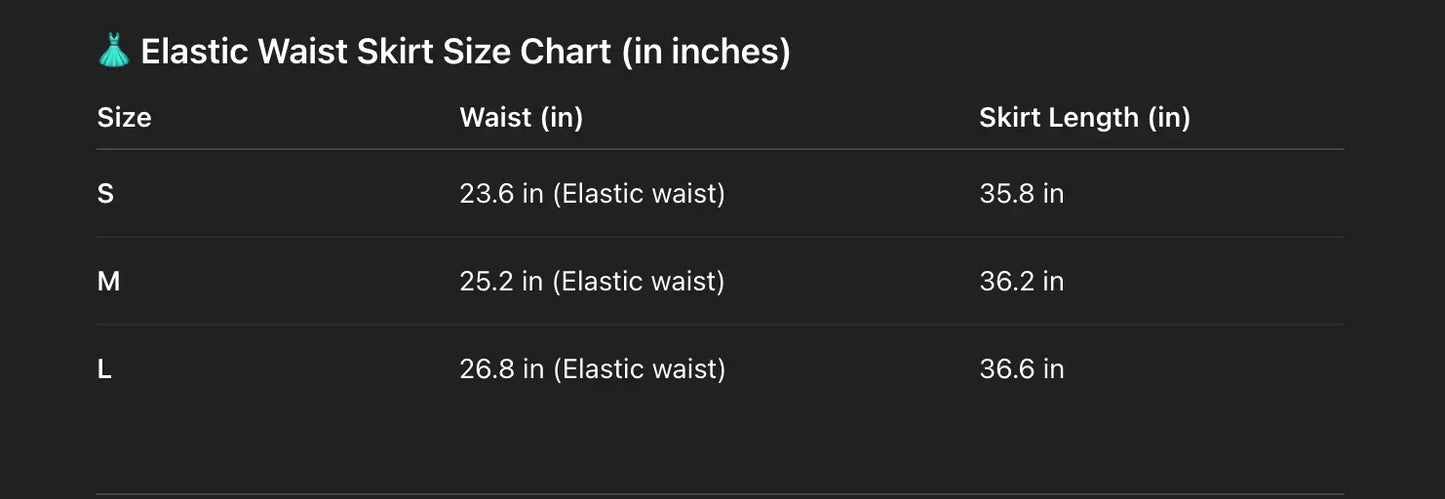Click the S size row label

click(105, 193)
